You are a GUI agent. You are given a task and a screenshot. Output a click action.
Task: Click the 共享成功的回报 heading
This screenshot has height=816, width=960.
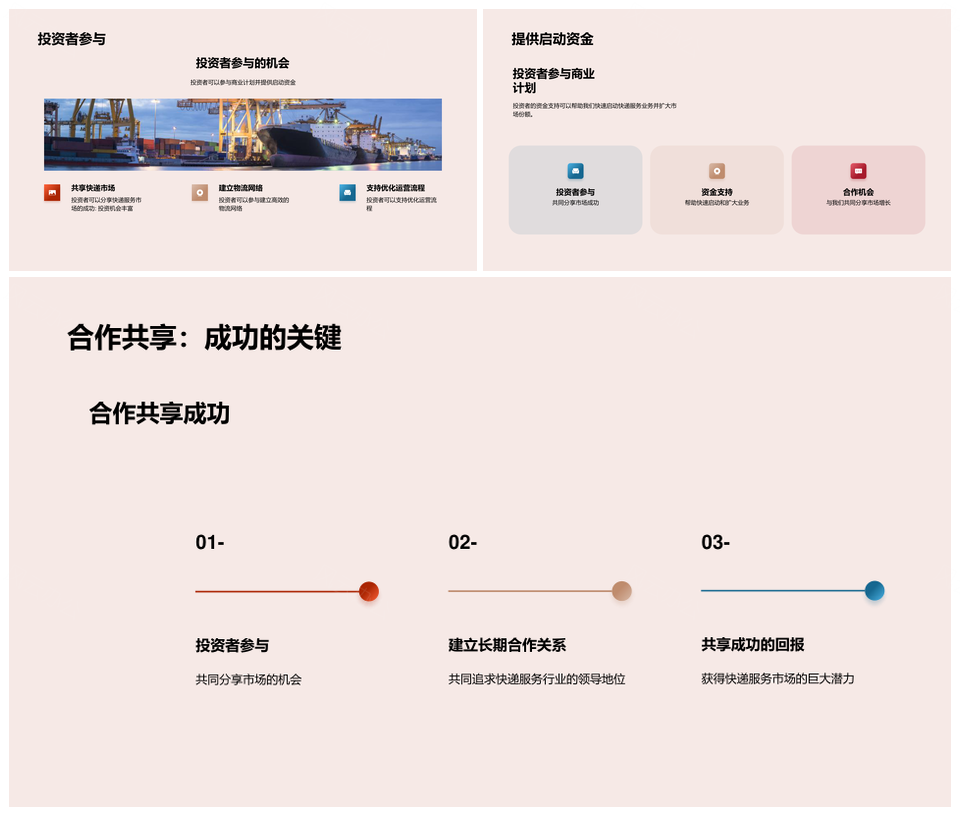pos(753,646)
